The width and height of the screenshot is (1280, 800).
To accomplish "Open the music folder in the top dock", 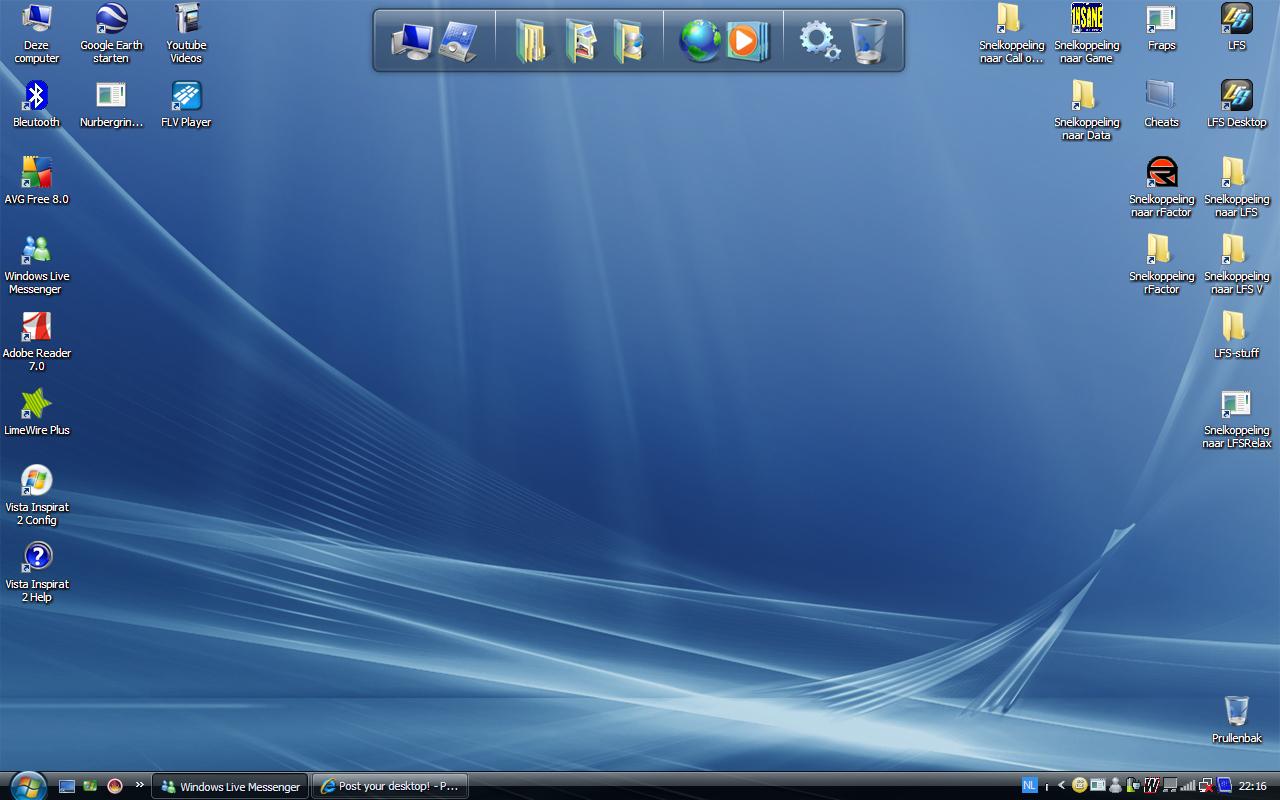I will click(628, 41).
